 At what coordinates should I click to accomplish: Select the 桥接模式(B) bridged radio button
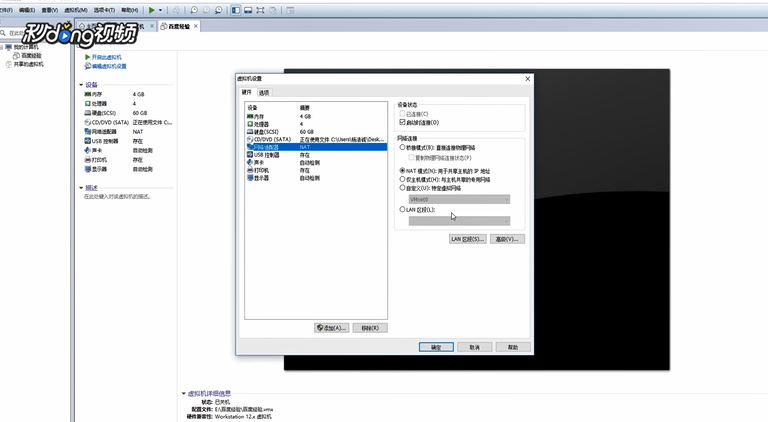pos(403,147)
